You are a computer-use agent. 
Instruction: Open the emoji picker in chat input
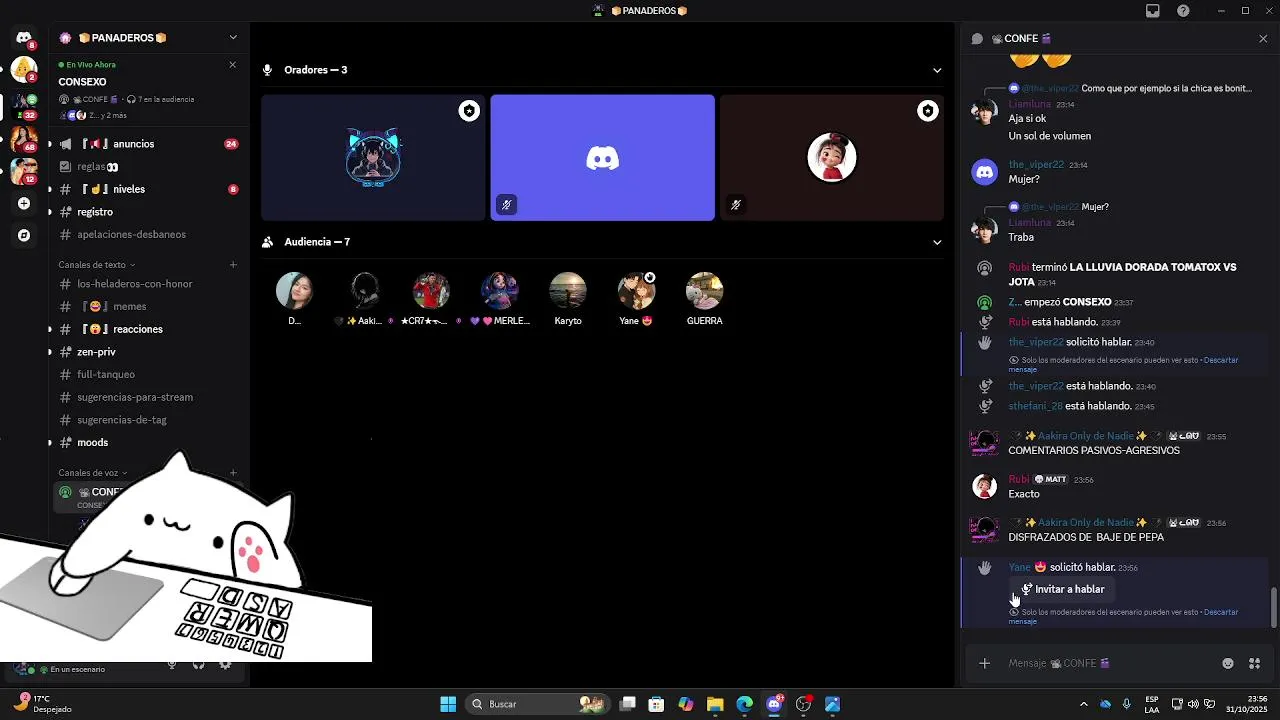[x=1228, y=663]
